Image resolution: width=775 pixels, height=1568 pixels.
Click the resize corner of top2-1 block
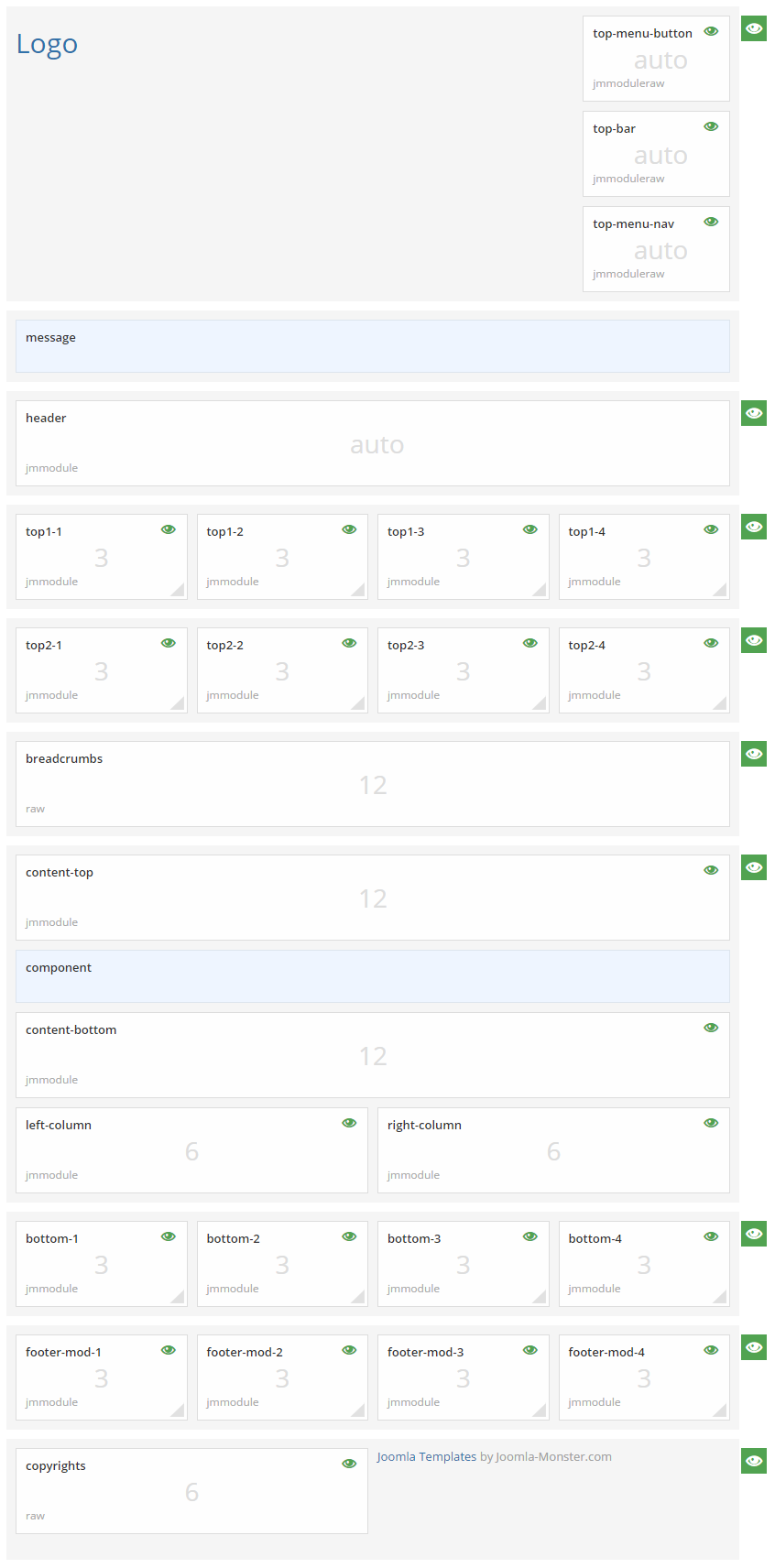point(178,703)
